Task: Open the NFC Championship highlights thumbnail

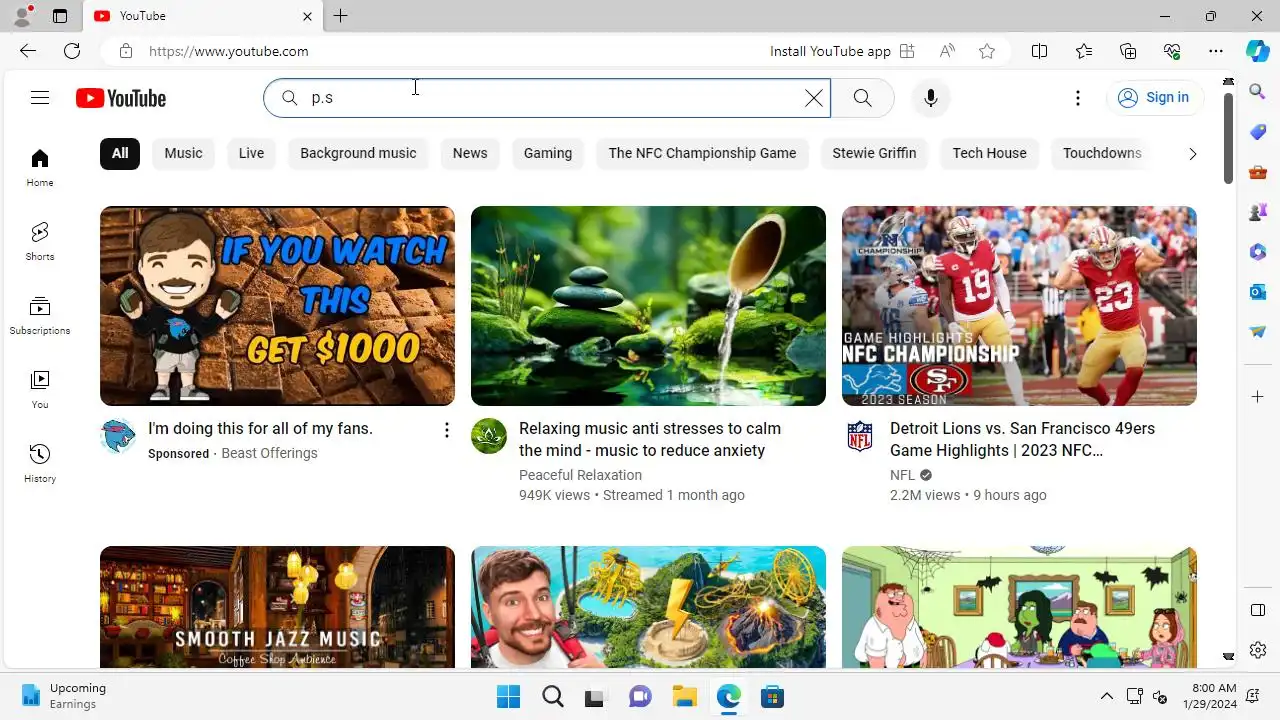Action: click(1019, 306)
